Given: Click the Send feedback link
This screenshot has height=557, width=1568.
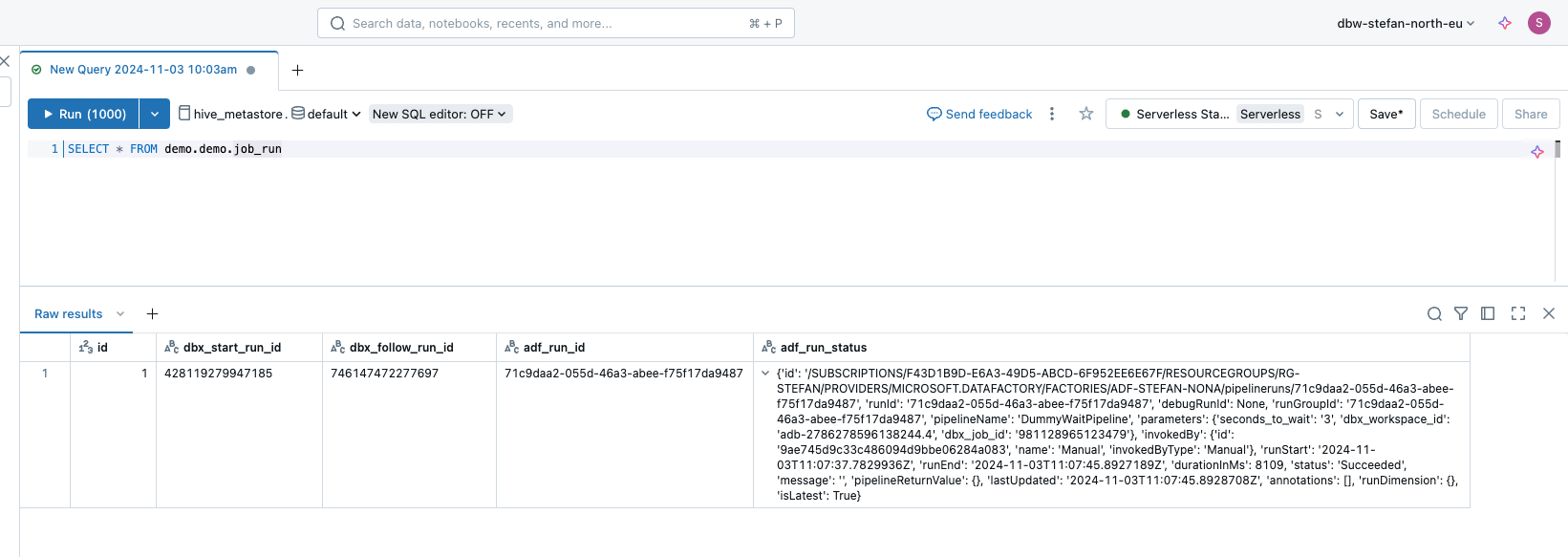Looking at the screenshot, I should 979,114.
